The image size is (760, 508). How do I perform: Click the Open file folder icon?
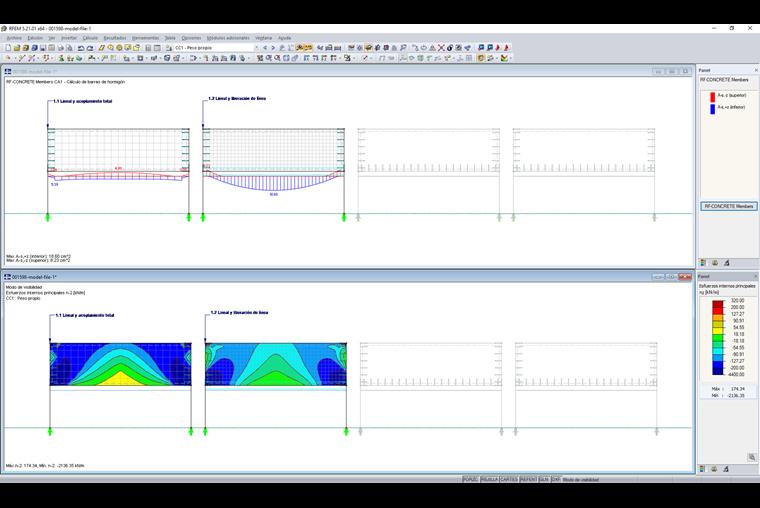click(16, 48)
